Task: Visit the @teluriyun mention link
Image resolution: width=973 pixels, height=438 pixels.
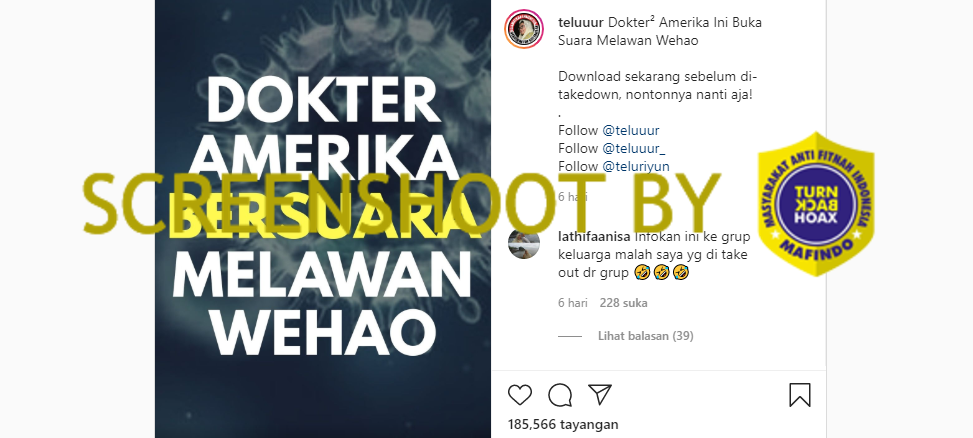Action: pyautogui.click(x=636, y=166)
